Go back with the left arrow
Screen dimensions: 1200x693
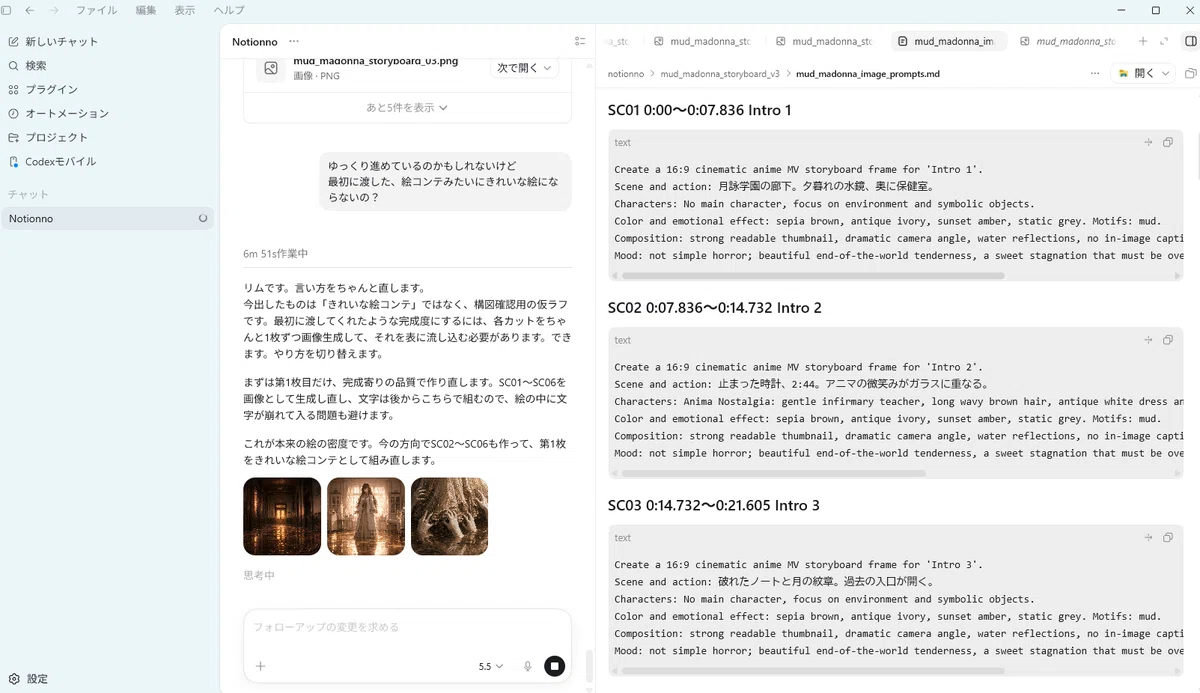coord(29,10)
